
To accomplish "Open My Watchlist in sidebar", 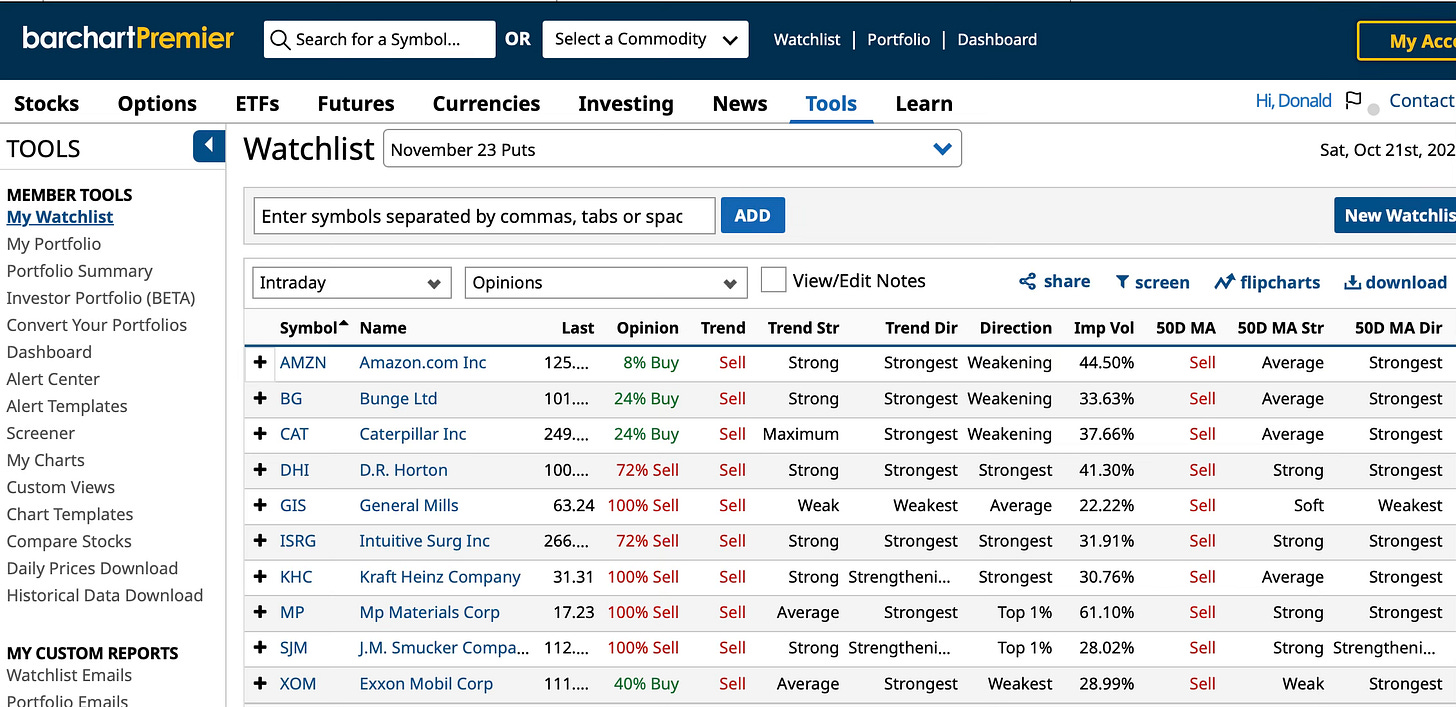I will tap(60, 217).
